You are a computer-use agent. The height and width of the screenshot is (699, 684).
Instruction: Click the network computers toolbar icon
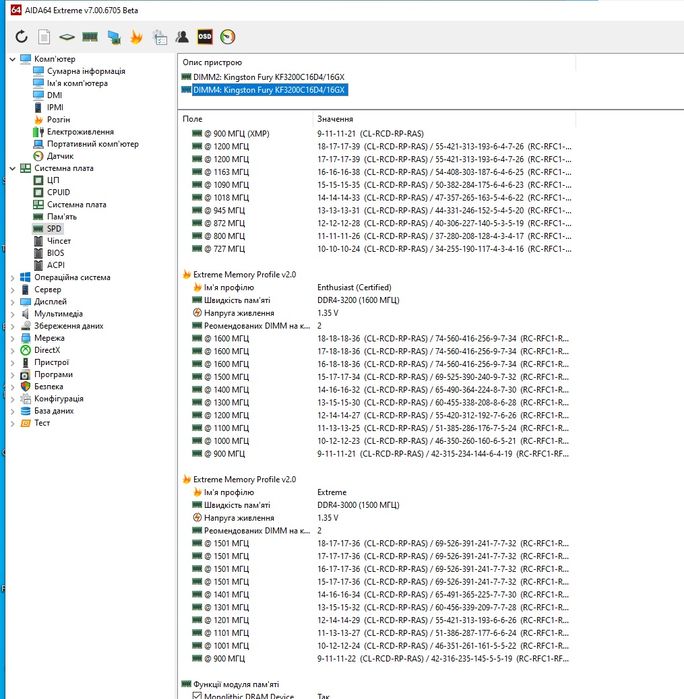point(114,37)
